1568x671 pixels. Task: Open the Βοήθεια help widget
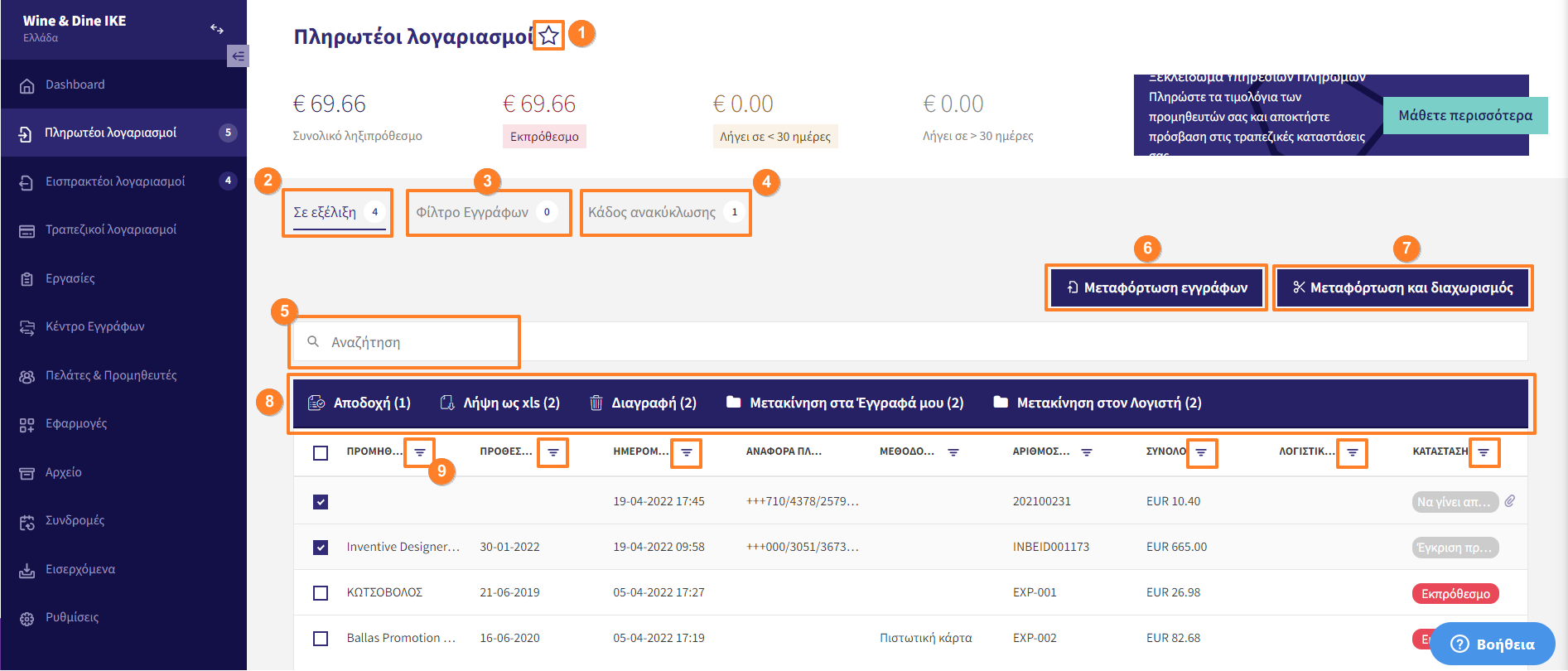pyautogui.click(x=1493, y=644)
